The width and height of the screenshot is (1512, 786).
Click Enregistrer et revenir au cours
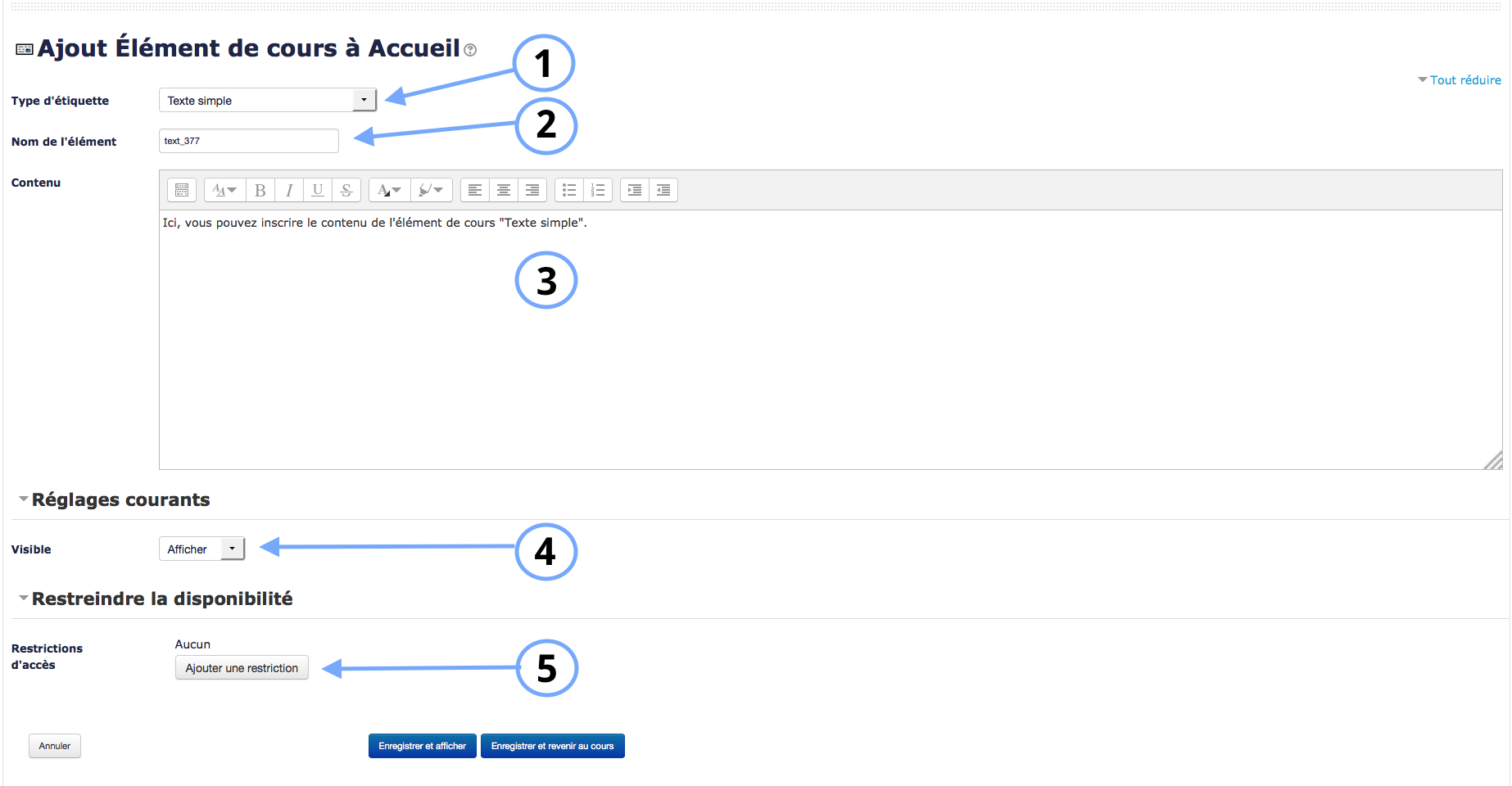[552, 746]
